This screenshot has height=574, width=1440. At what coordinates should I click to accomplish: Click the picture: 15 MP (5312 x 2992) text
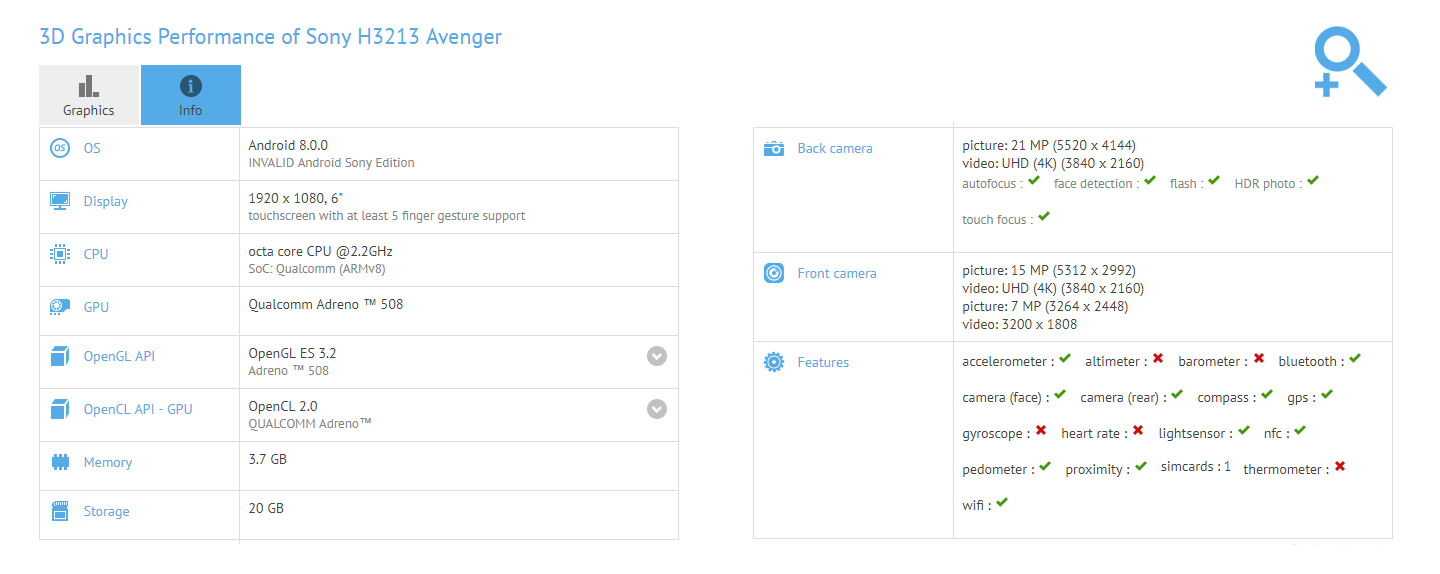click(x=1049, y=270)
